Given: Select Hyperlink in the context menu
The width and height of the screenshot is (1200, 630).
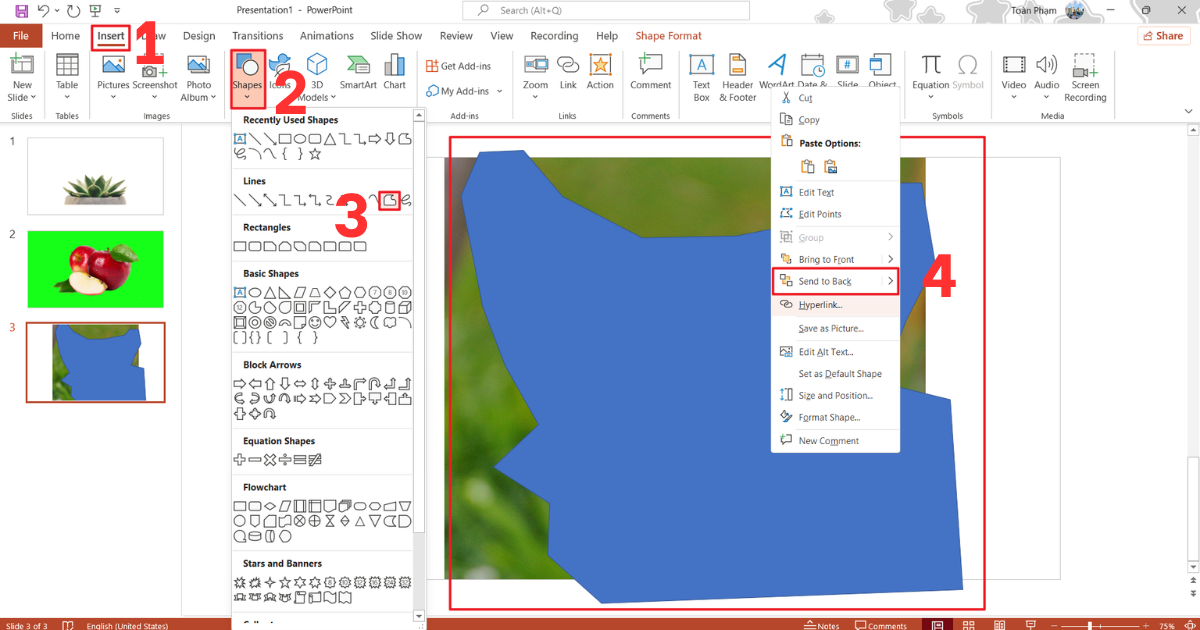Looking at the screenshot, I should [835, 305].
